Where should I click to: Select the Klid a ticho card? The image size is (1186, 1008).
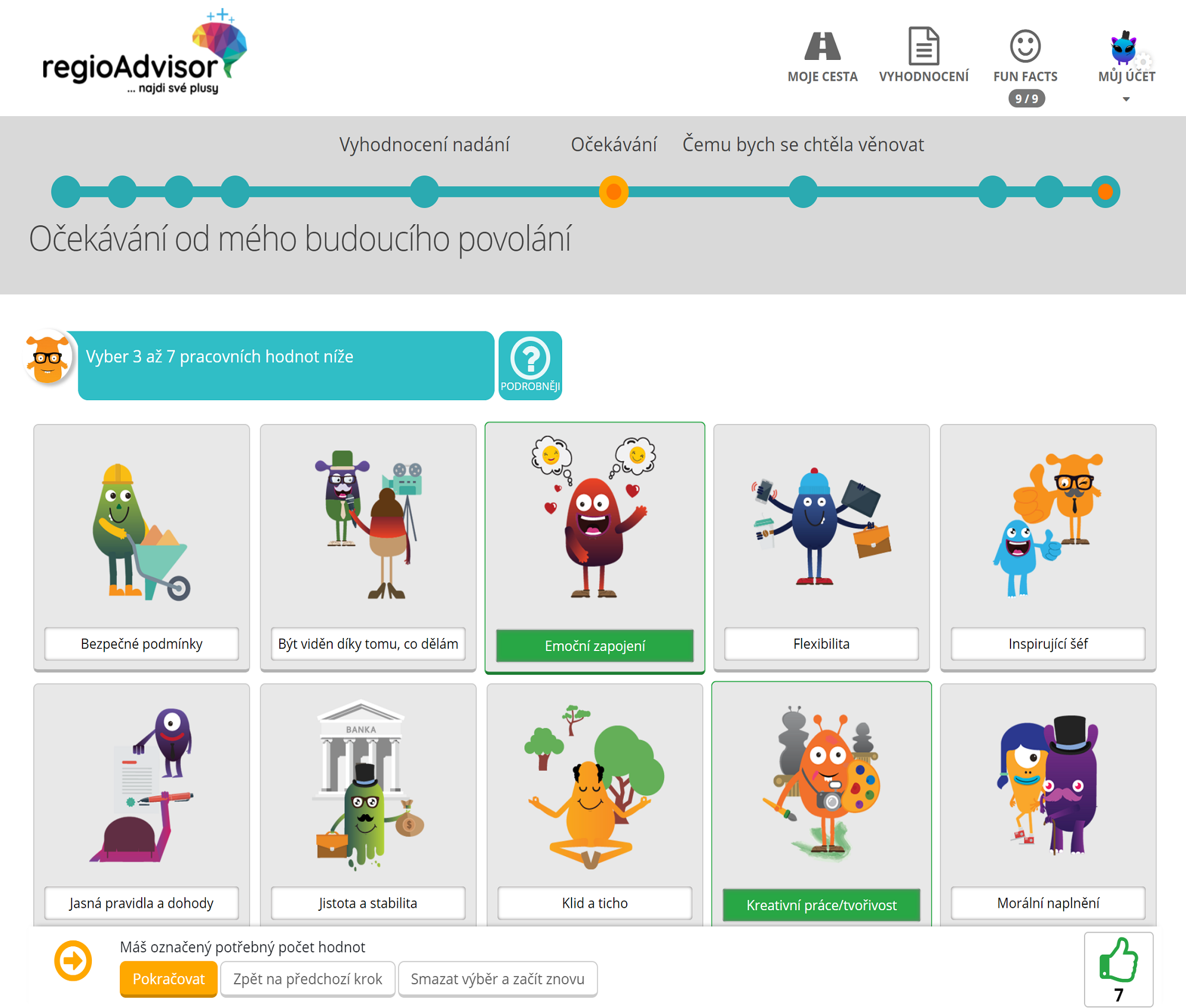coord(595,805)
